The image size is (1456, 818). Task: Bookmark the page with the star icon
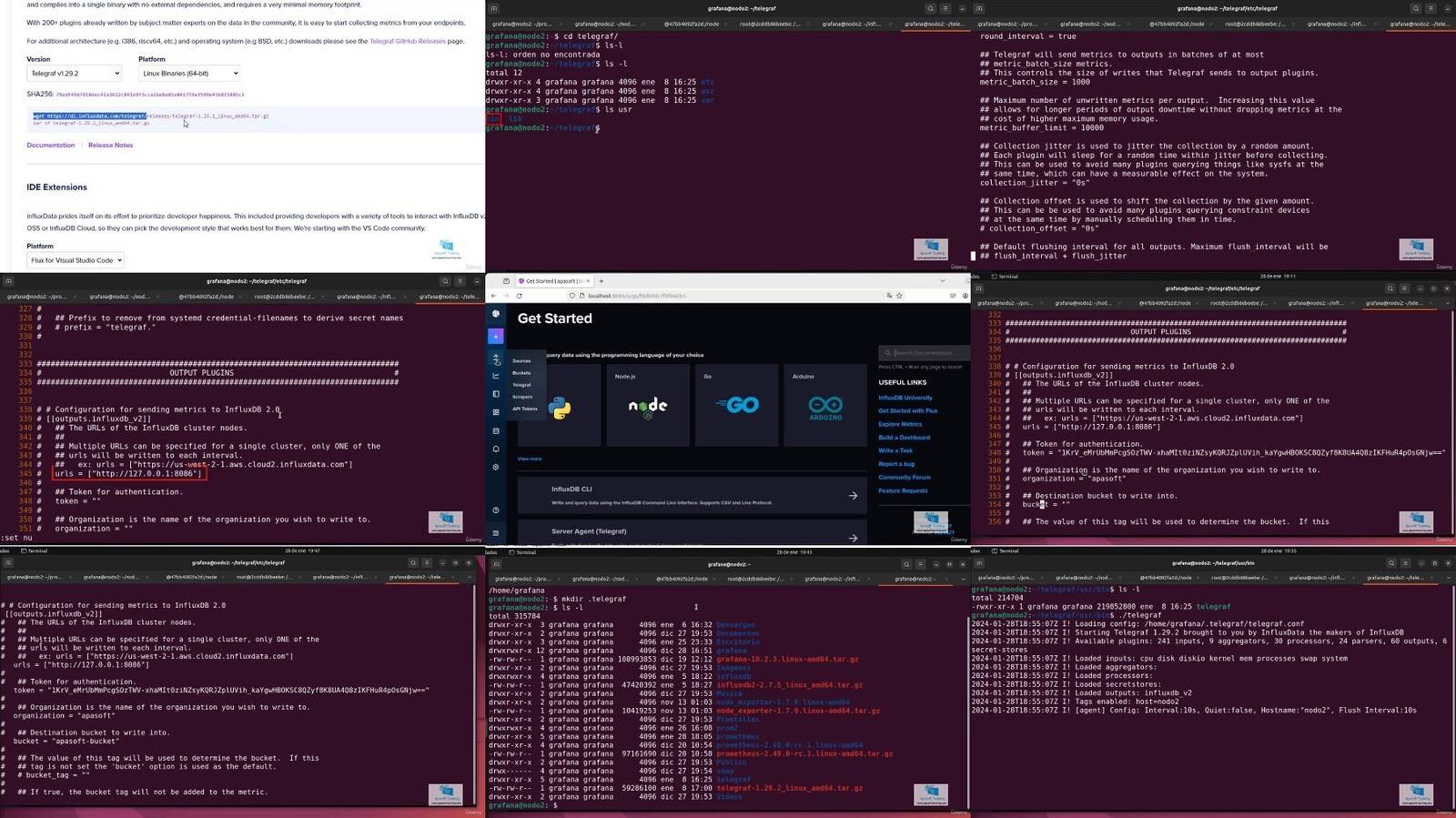pyautogui.click(x=899, y=296)
